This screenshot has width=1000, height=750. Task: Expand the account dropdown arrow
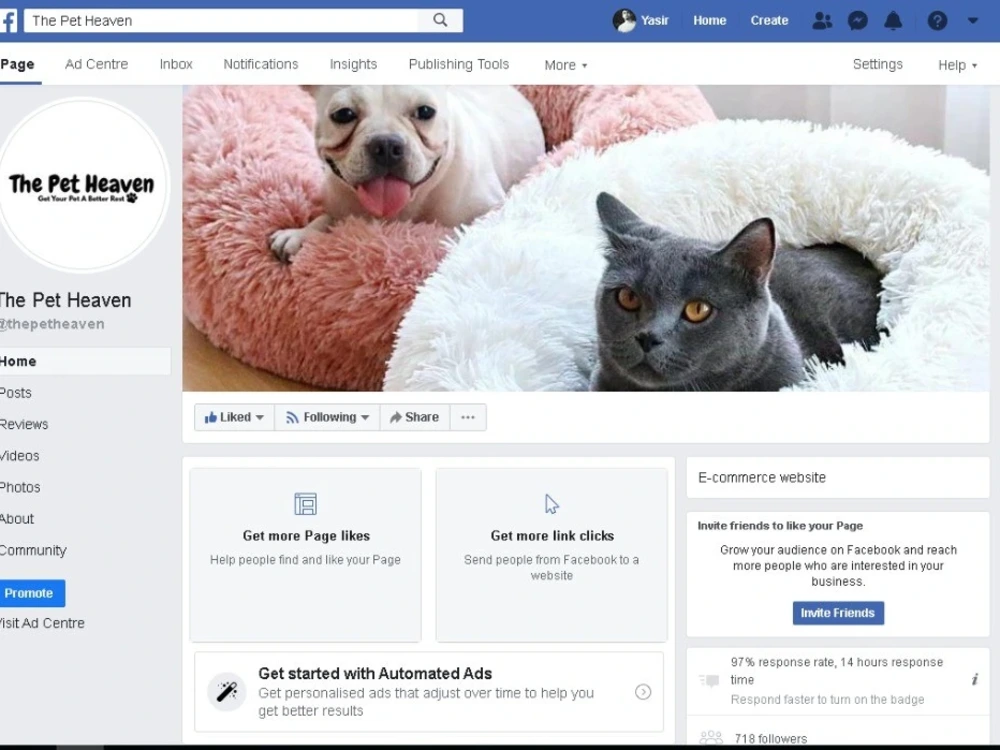[973, 20]
